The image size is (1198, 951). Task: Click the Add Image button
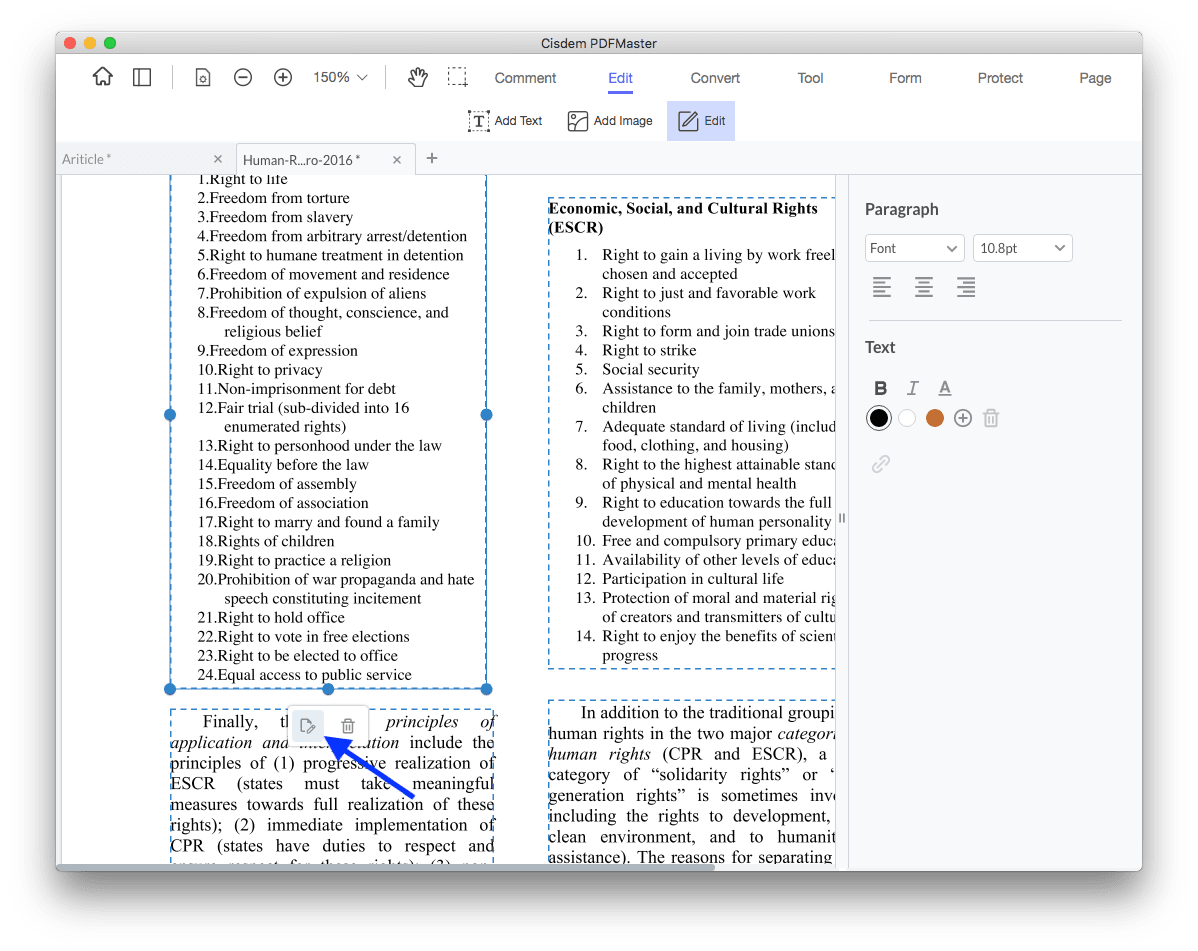pyautogui.click(x=610, y=120)
